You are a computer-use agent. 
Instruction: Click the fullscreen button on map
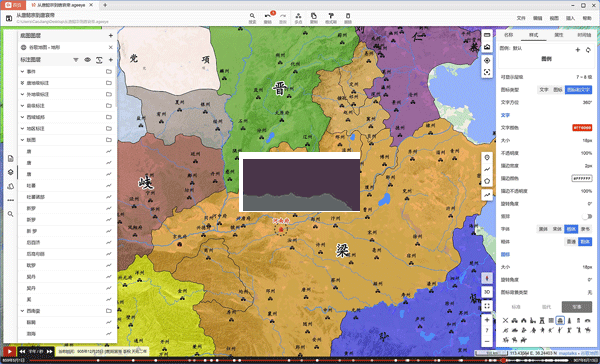point(487,306)
